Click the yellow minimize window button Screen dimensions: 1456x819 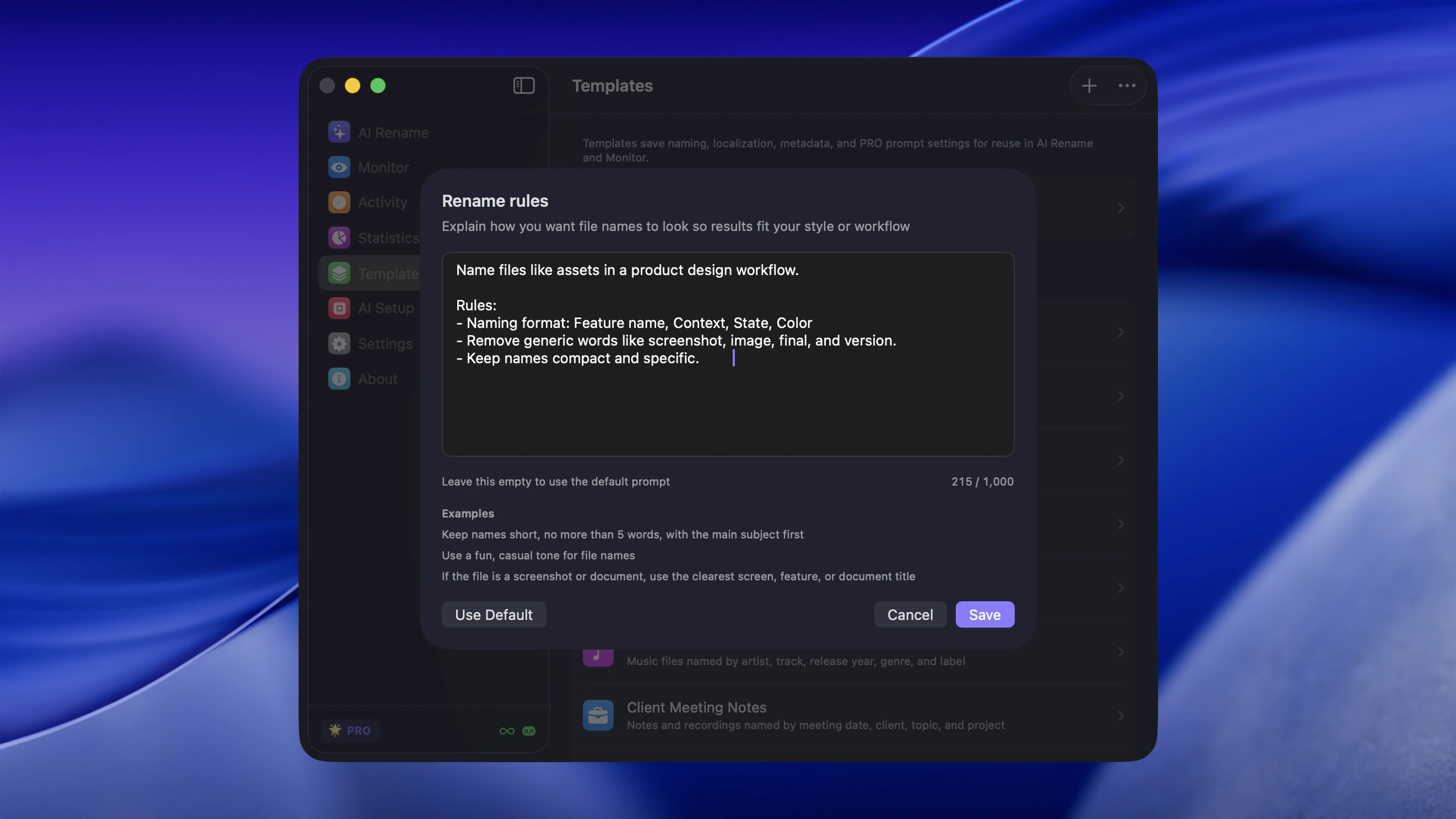pyautogui.click(x=352, y=85)
